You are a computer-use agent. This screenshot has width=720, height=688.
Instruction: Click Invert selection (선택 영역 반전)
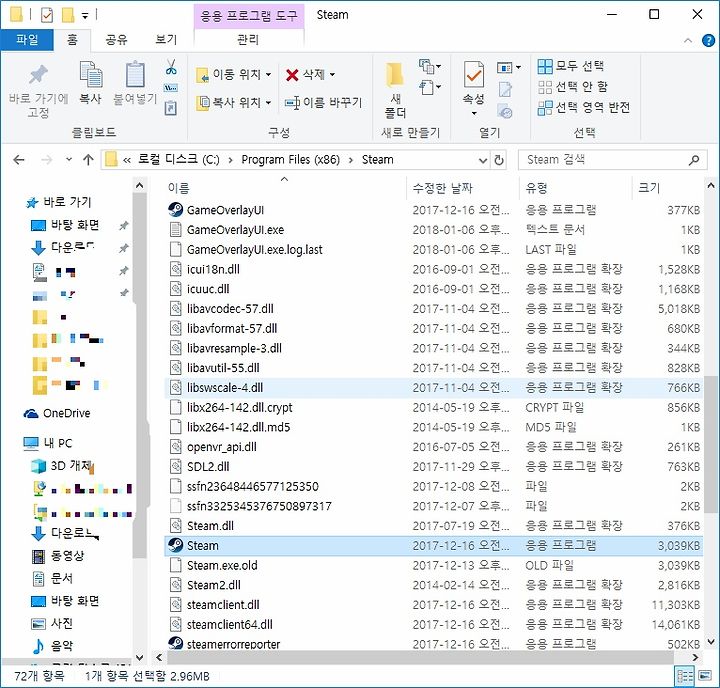point(584,107)
